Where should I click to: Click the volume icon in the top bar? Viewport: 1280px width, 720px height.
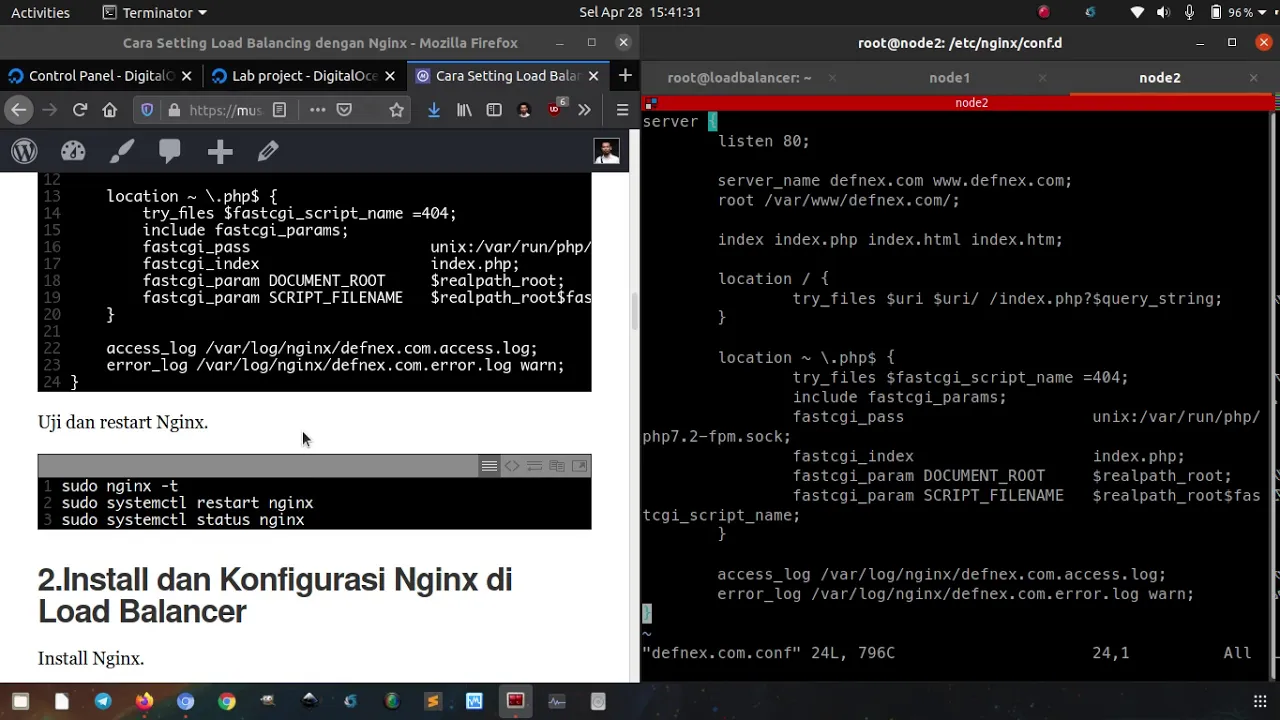point(1163,12)
